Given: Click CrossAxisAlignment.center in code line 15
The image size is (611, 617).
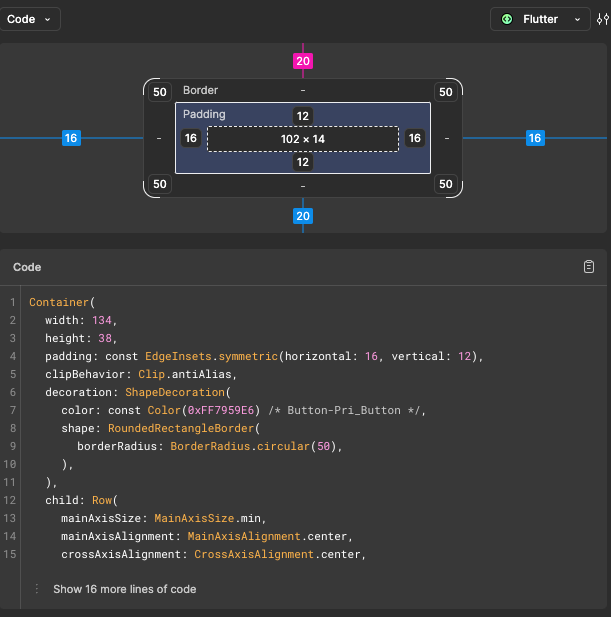Looking at the screenshot, I should (277, 554).
